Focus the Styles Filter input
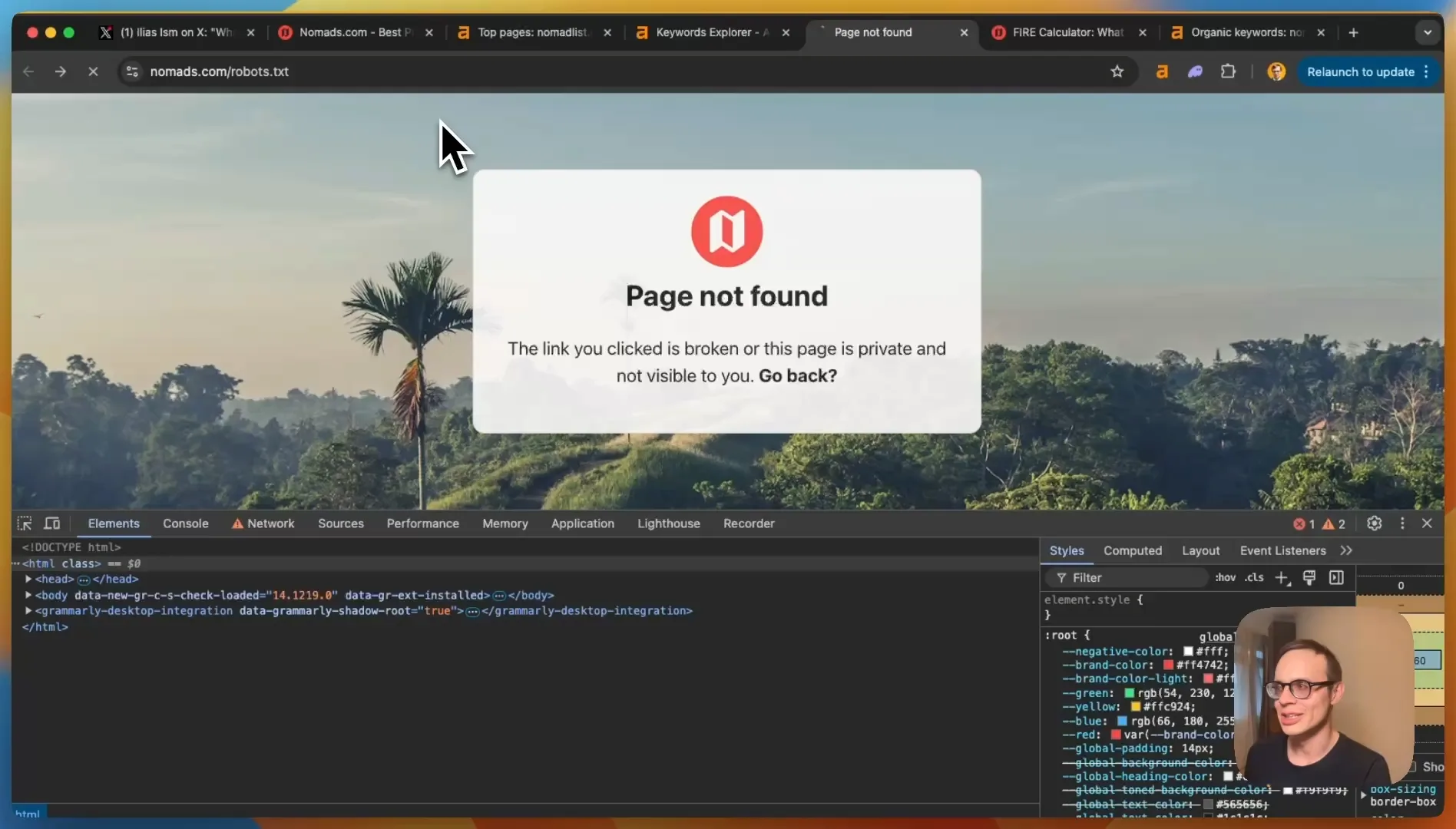 tap(1126, 577)
